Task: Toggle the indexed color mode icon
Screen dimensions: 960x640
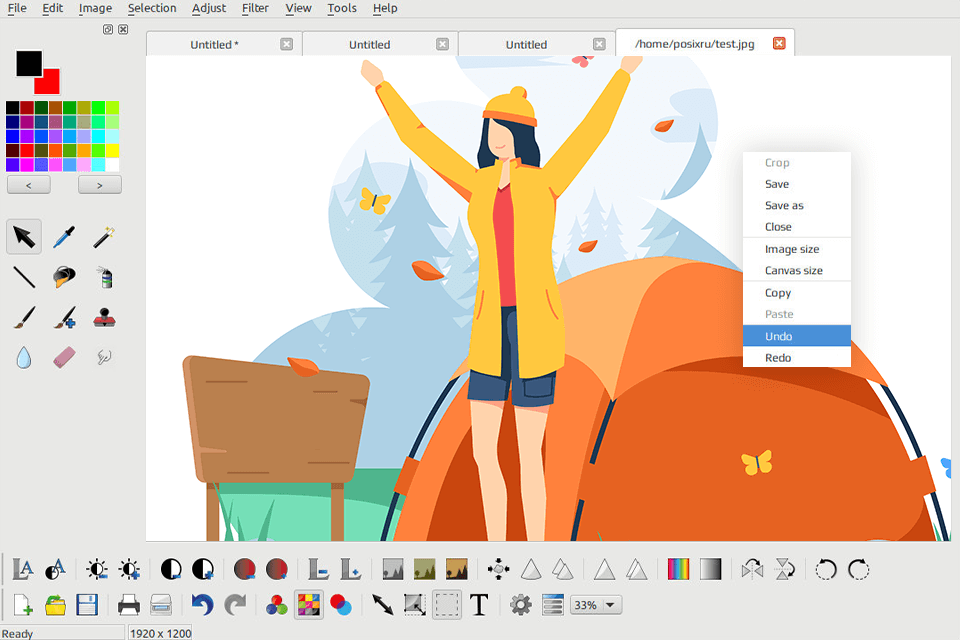Action: click(309, 605)
